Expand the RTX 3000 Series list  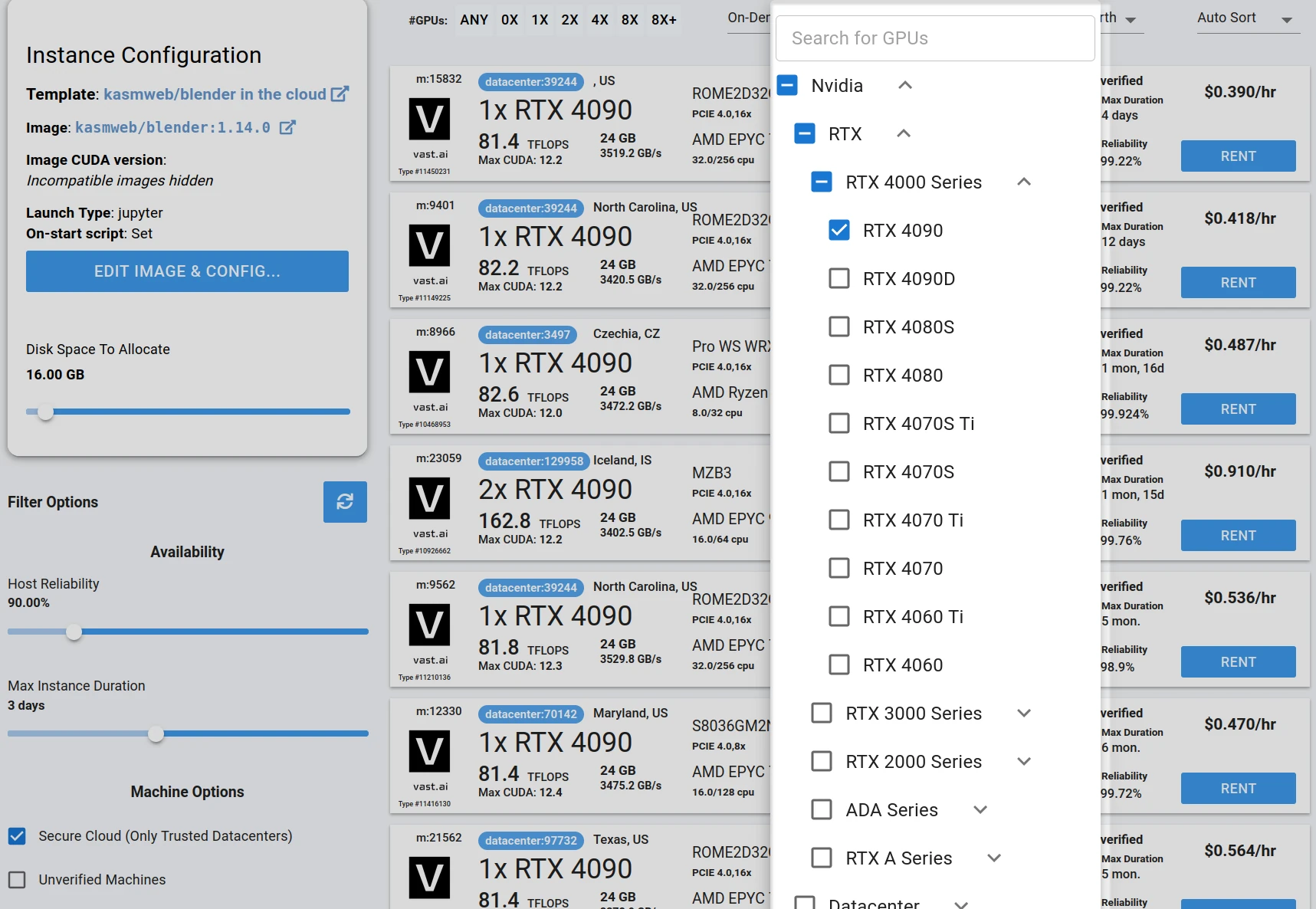[1024, 713]
